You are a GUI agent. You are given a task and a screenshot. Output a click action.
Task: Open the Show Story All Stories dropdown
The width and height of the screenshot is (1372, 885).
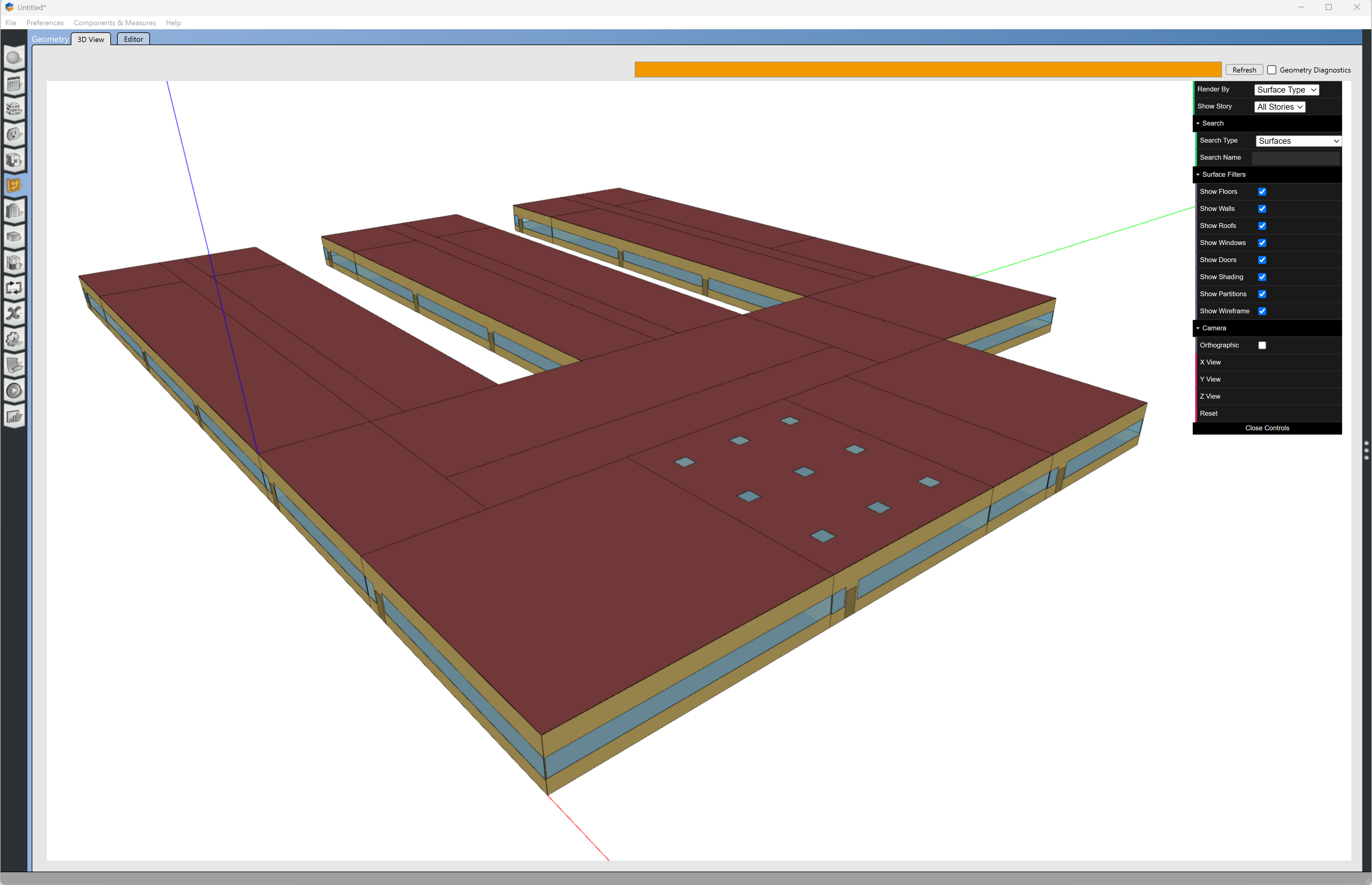1279,107
